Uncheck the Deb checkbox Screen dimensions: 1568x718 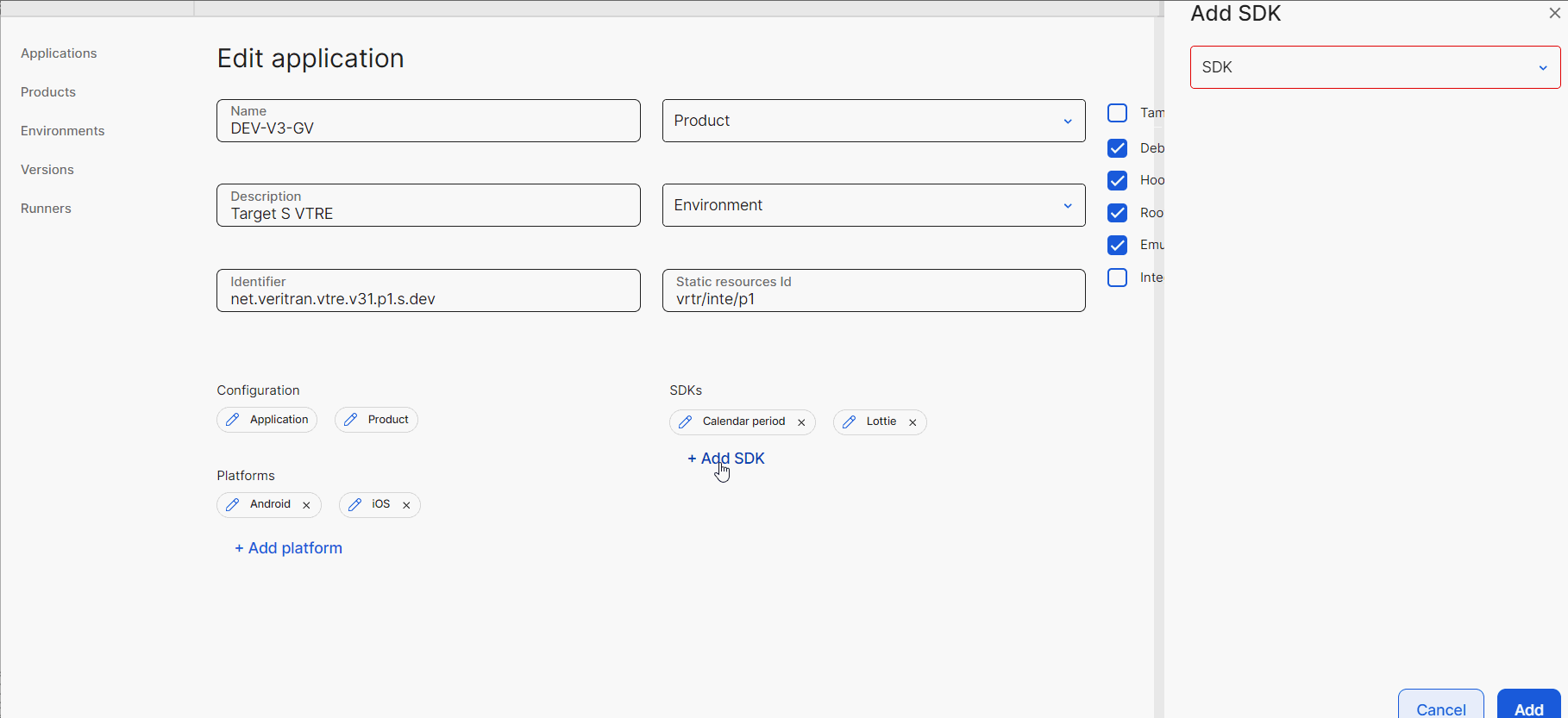[x=1117, y=148]
